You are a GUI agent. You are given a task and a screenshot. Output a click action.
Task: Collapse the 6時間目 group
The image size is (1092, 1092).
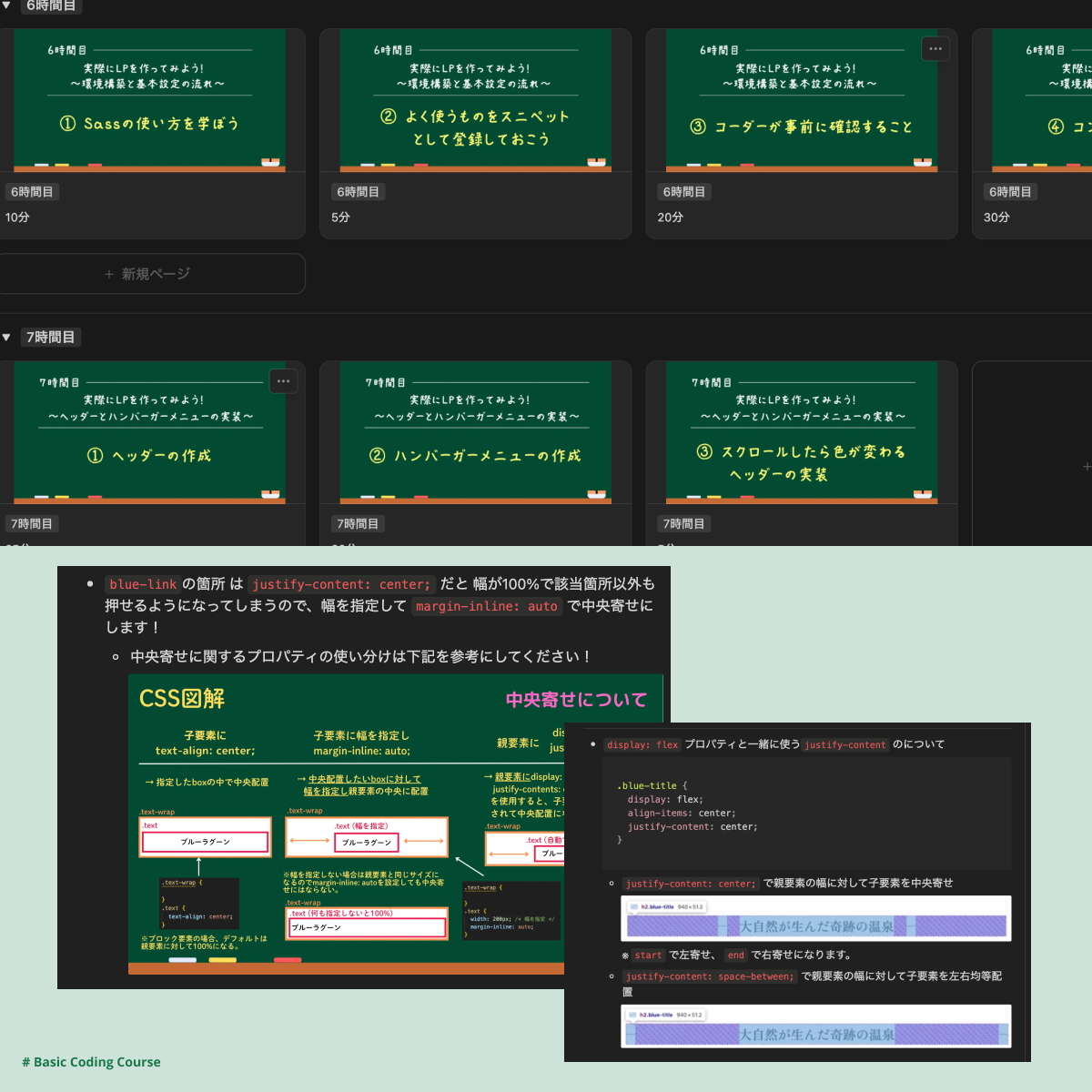point(7,6)
